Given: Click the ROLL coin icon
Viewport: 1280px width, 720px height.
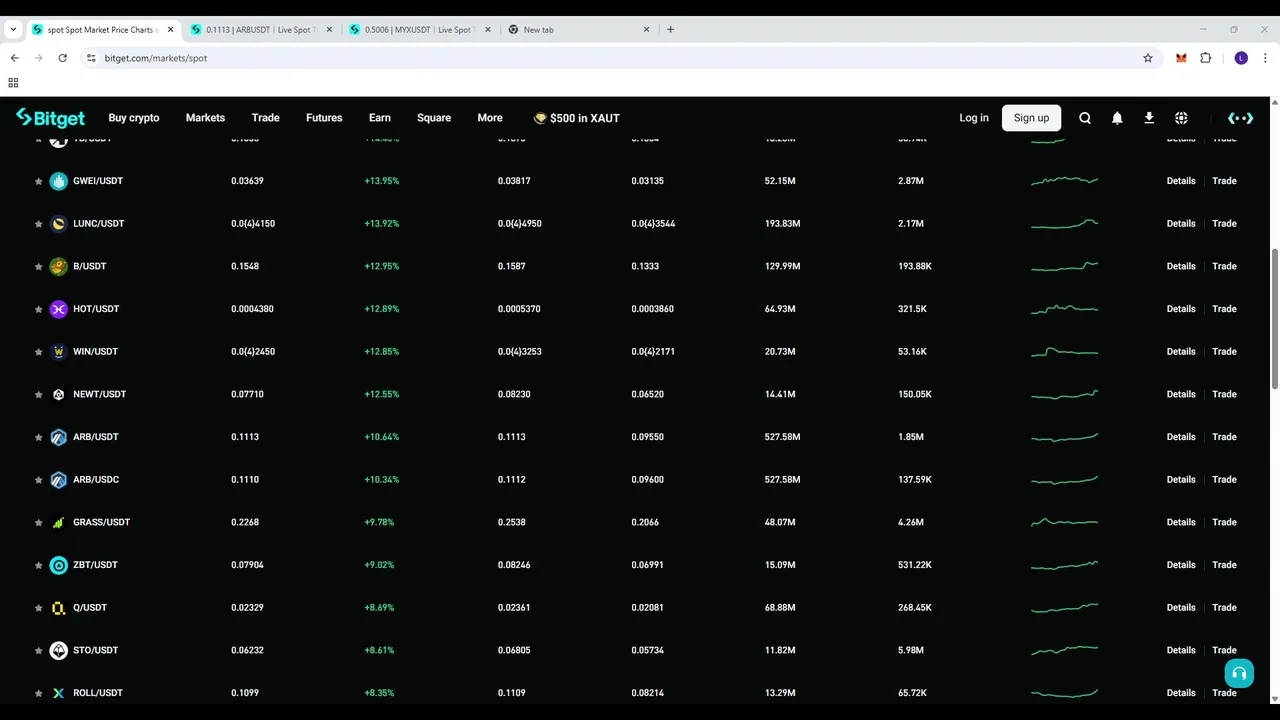Looking at the screenshot, I should [x=58, y=693].
